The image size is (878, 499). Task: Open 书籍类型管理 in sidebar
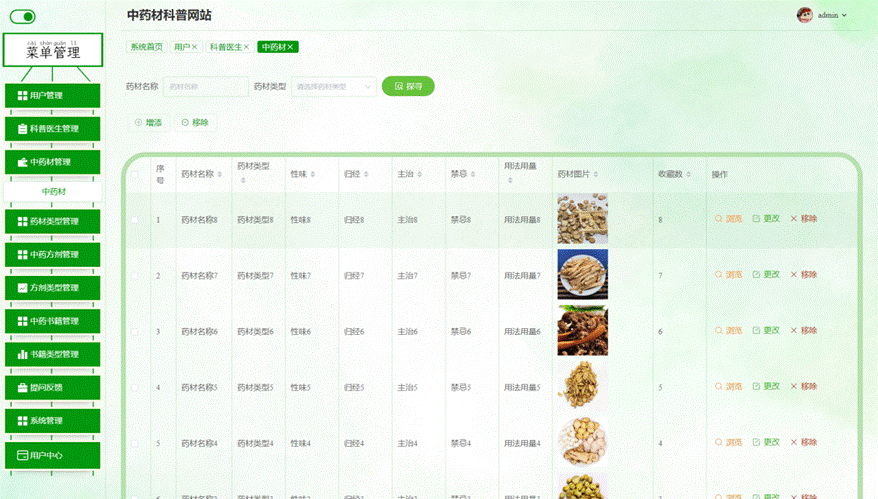coord(53,354)
